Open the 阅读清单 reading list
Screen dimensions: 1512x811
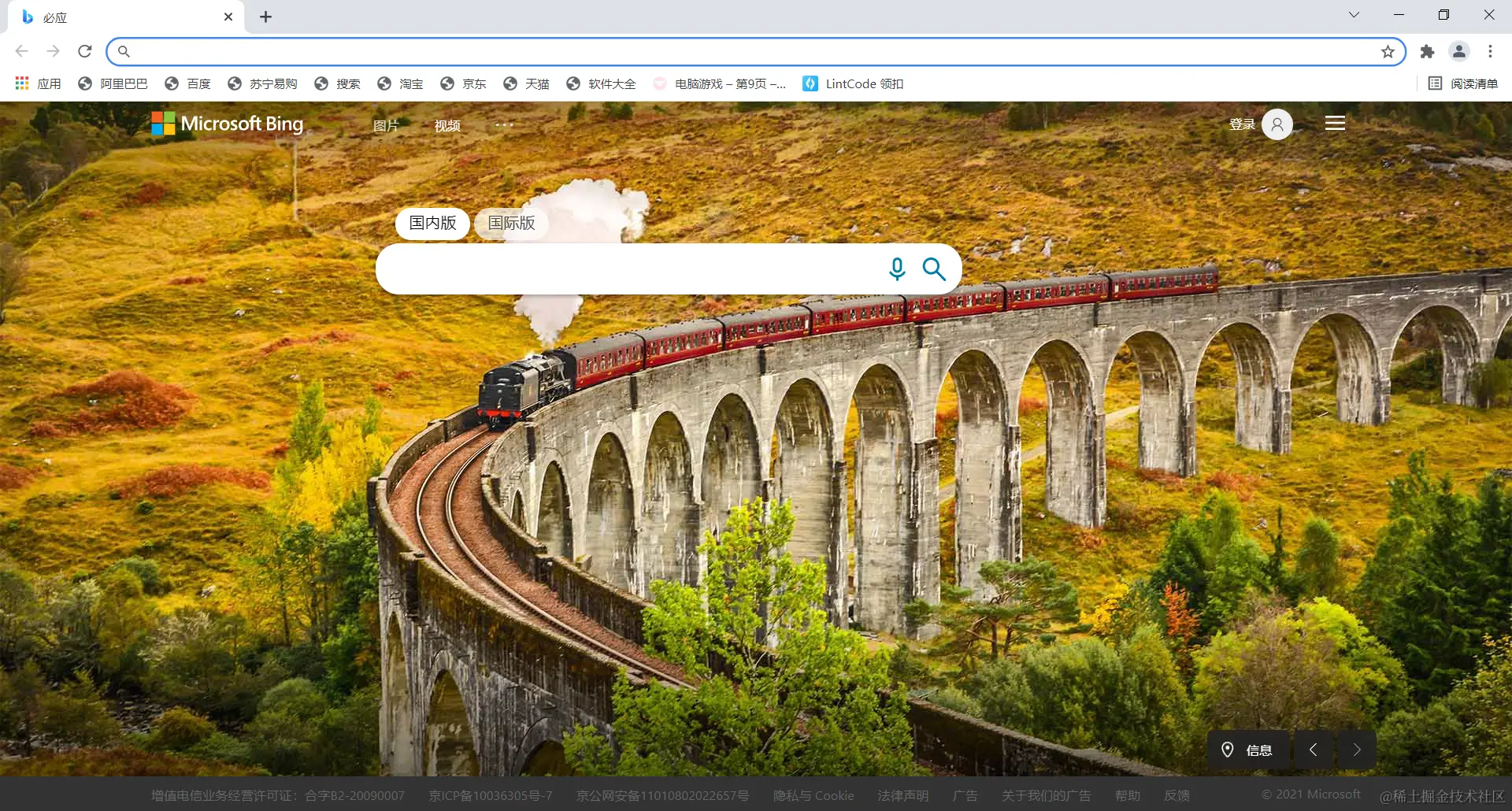[x=1463, y=83]
